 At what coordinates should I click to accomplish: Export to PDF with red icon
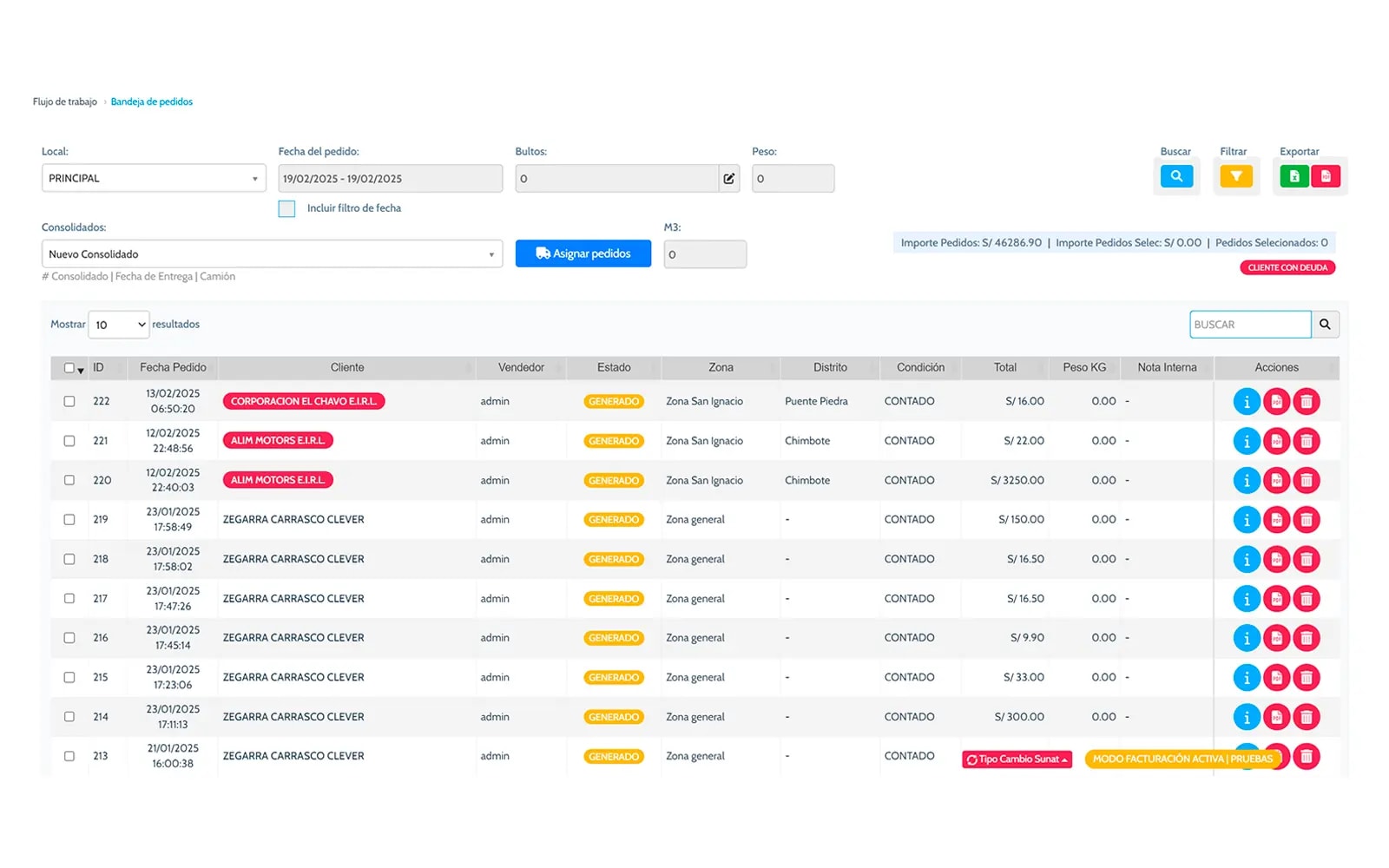pyautogui.click(x=1326, y=176)
